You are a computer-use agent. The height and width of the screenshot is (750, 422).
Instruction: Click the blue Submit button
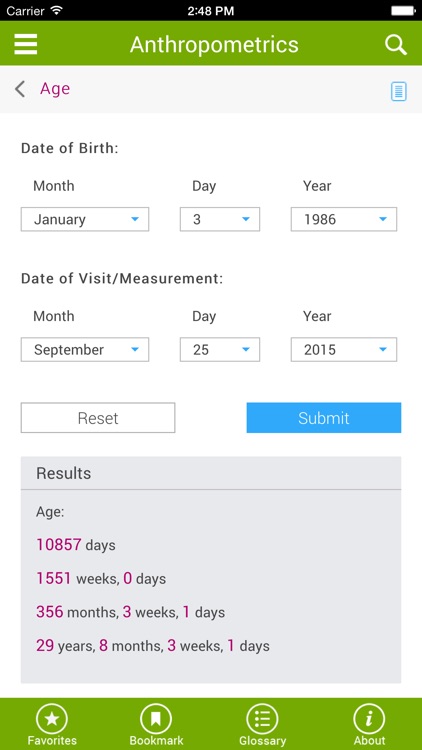tap(324, 418)
